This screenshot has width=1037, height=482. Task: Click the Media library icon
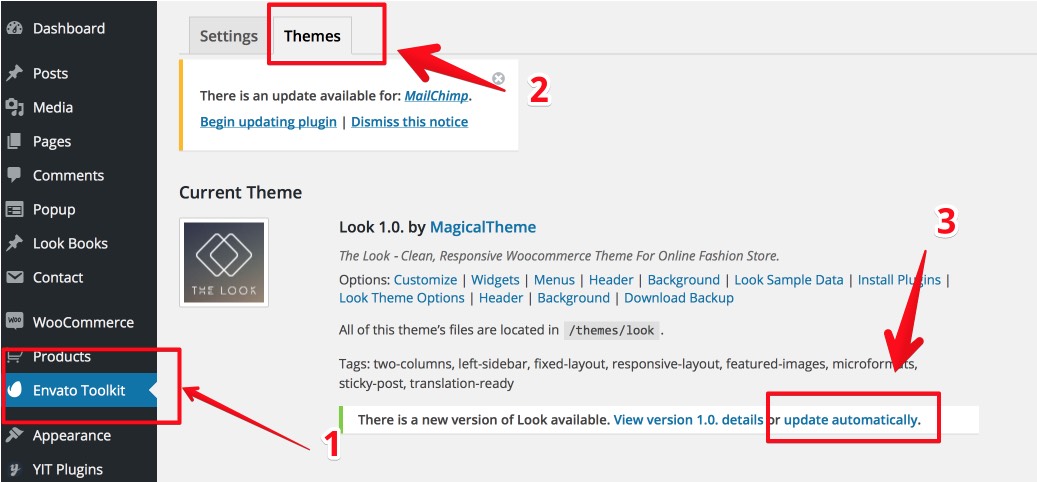(15, 107)
